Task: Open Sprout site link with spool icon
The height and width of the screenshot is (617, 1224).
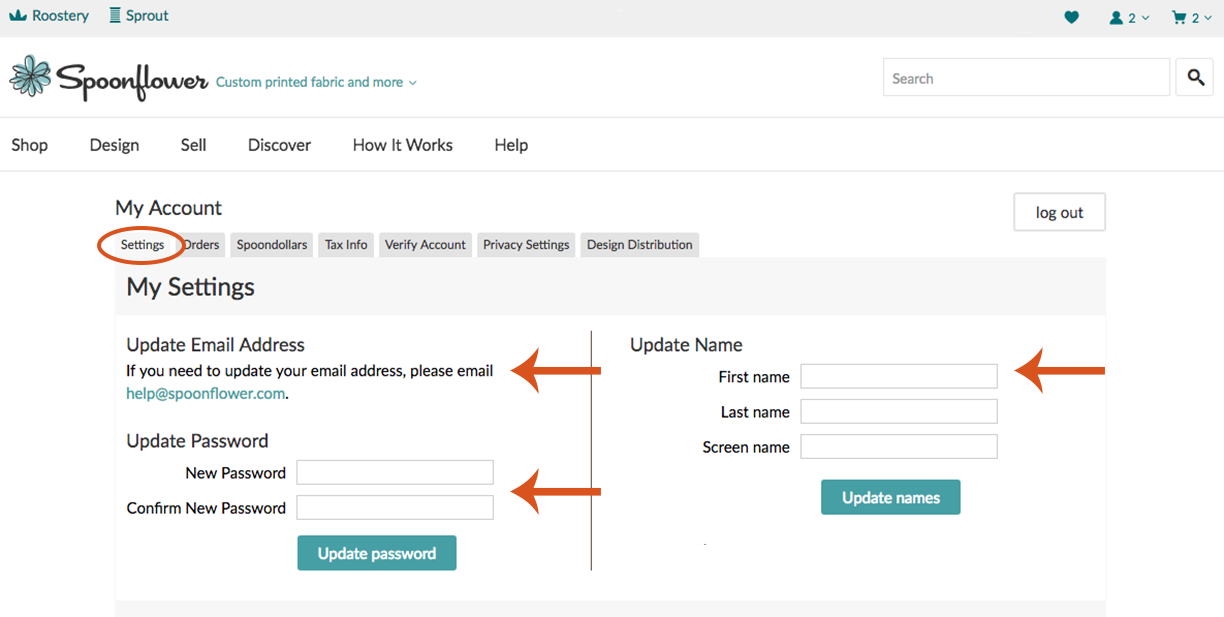Action: (139, 16)
